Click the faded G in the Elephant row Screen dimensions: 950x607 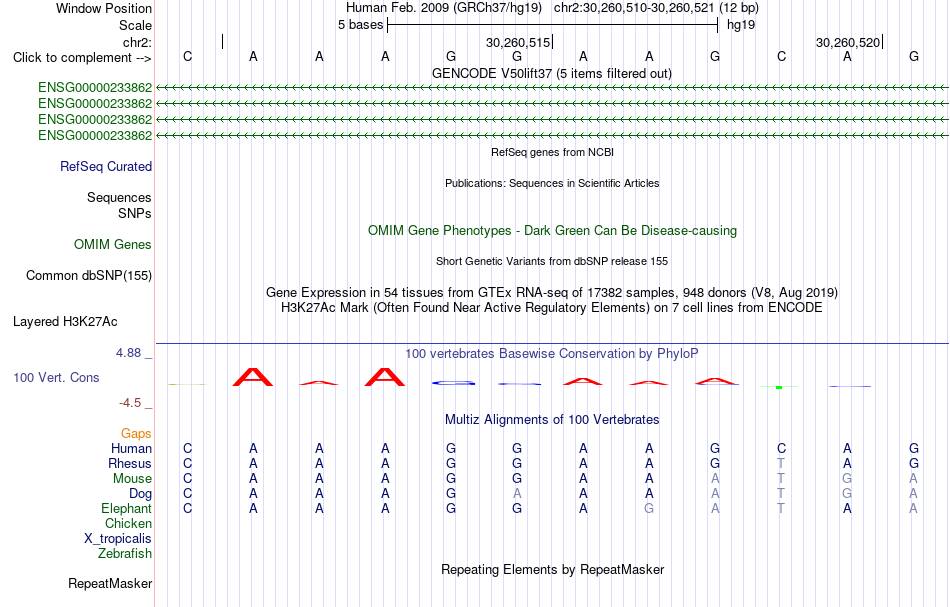pos(649,509)
